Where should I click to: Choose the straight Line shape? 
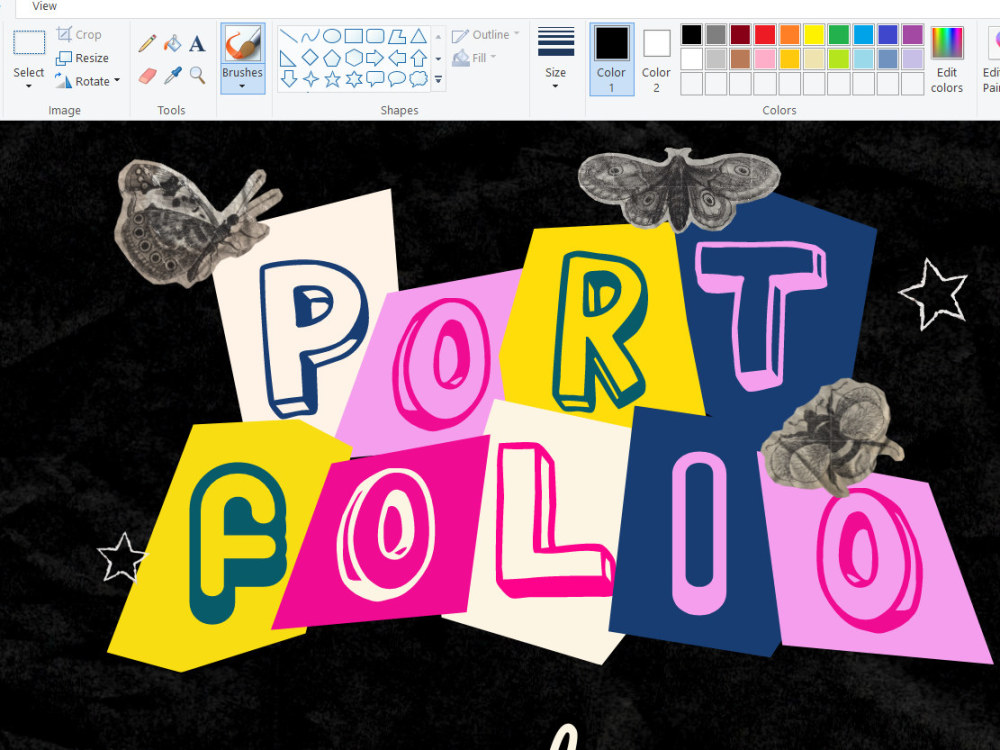click(x=288, y=36)
